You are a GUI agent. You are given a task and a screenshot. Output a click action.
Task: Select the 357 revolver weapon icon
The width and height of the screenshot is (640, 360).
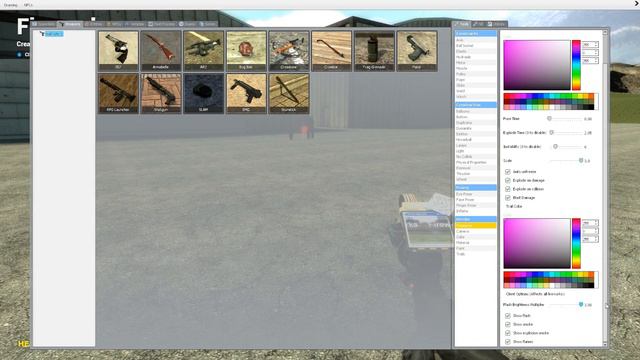click(118, 51)
